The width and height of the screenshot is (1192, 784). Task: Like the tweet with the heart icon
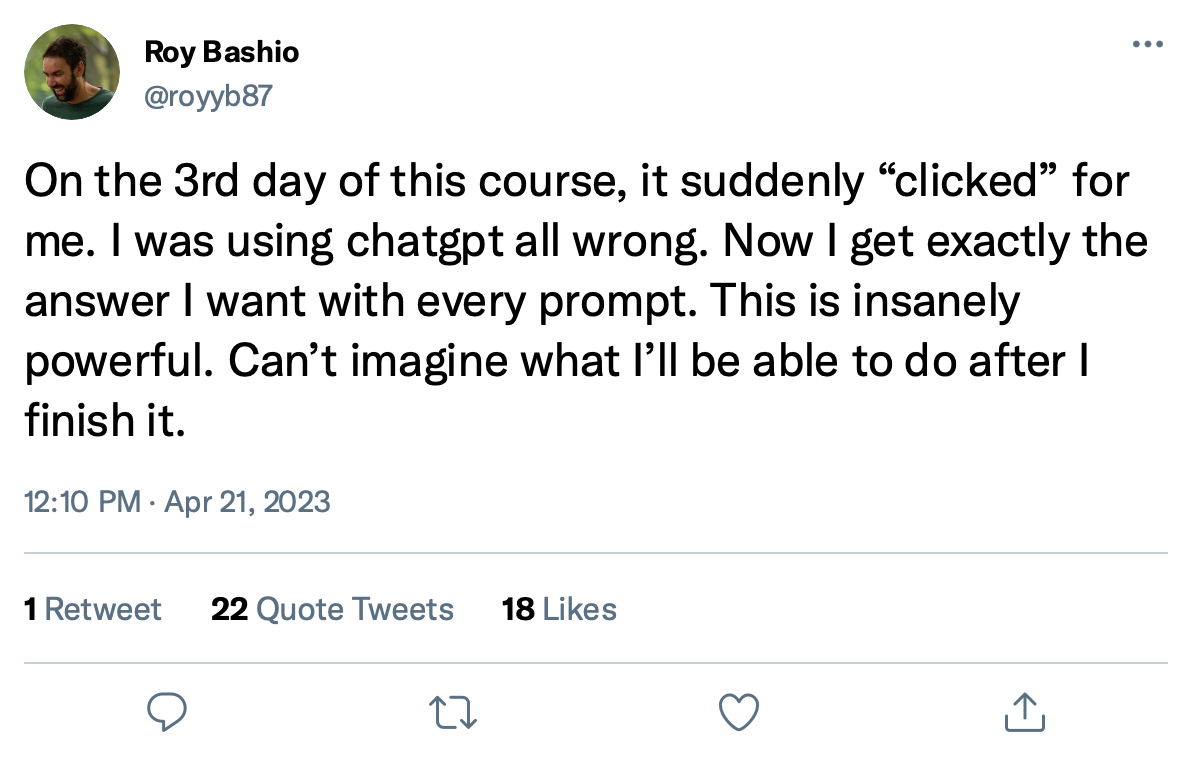pos(739,713)
